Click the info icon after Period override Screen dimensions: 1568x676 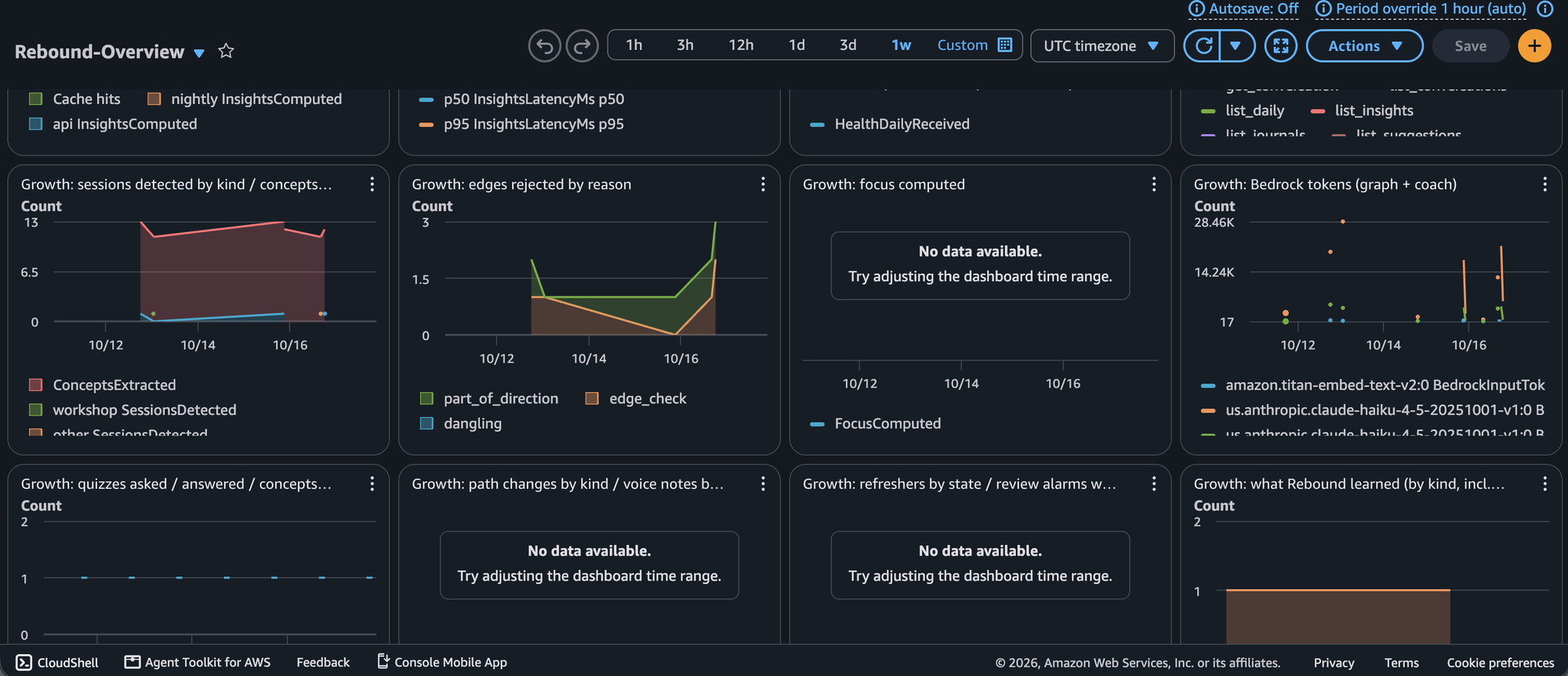[x=1544, y=9]
